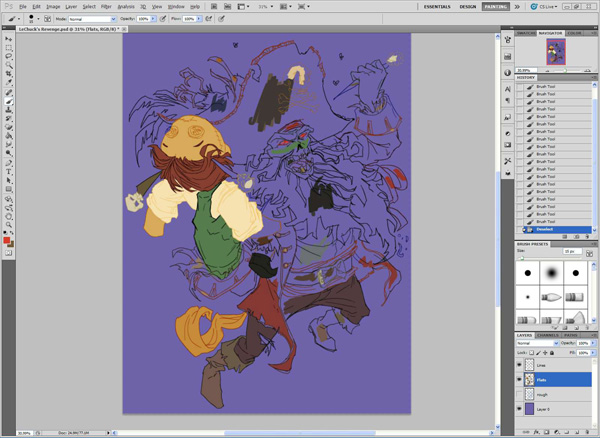Swap foreground and background colors
Image resolution: width=600 pixels, height=438 pixels.
12,232
